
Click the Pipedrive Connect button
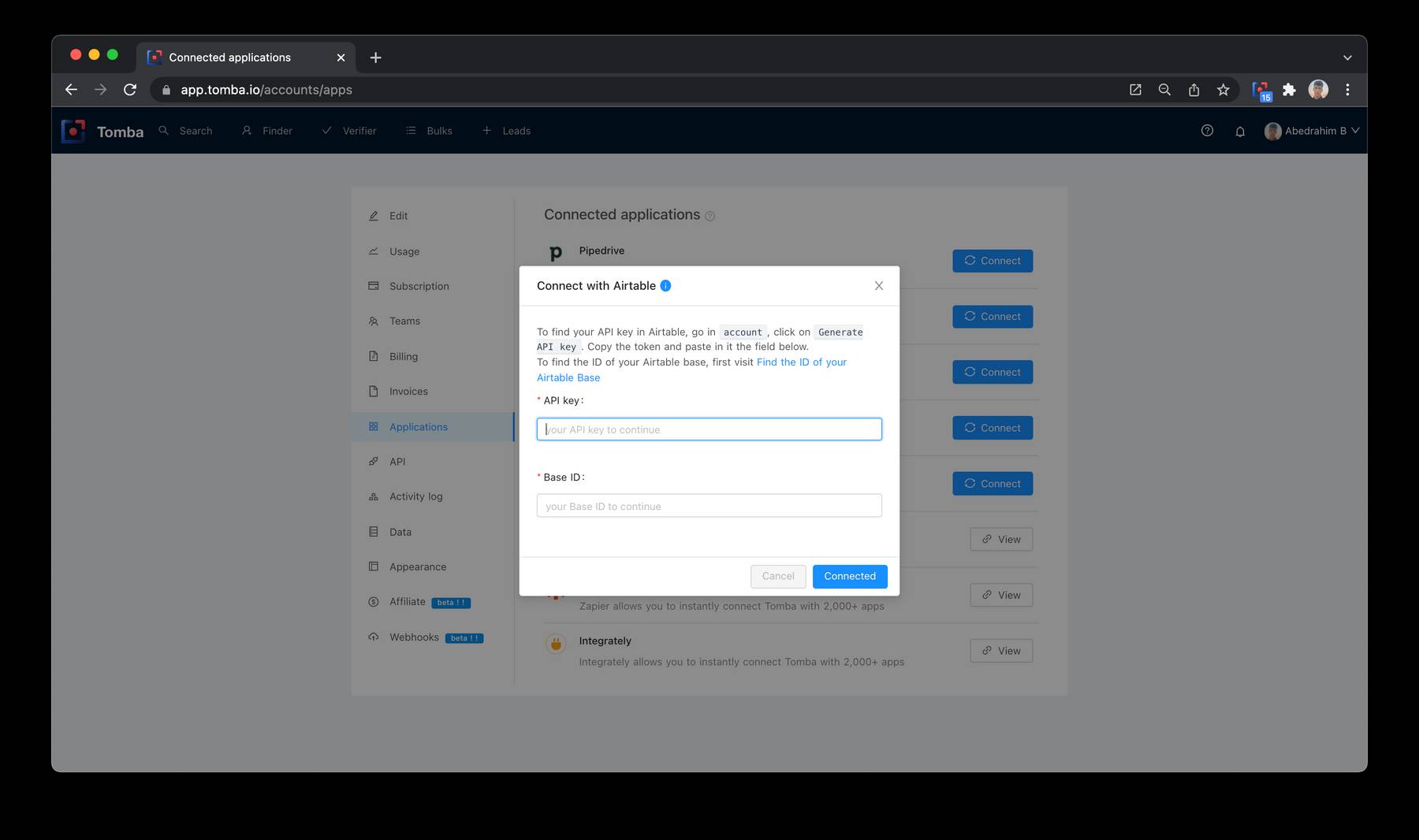coord(993,261)
